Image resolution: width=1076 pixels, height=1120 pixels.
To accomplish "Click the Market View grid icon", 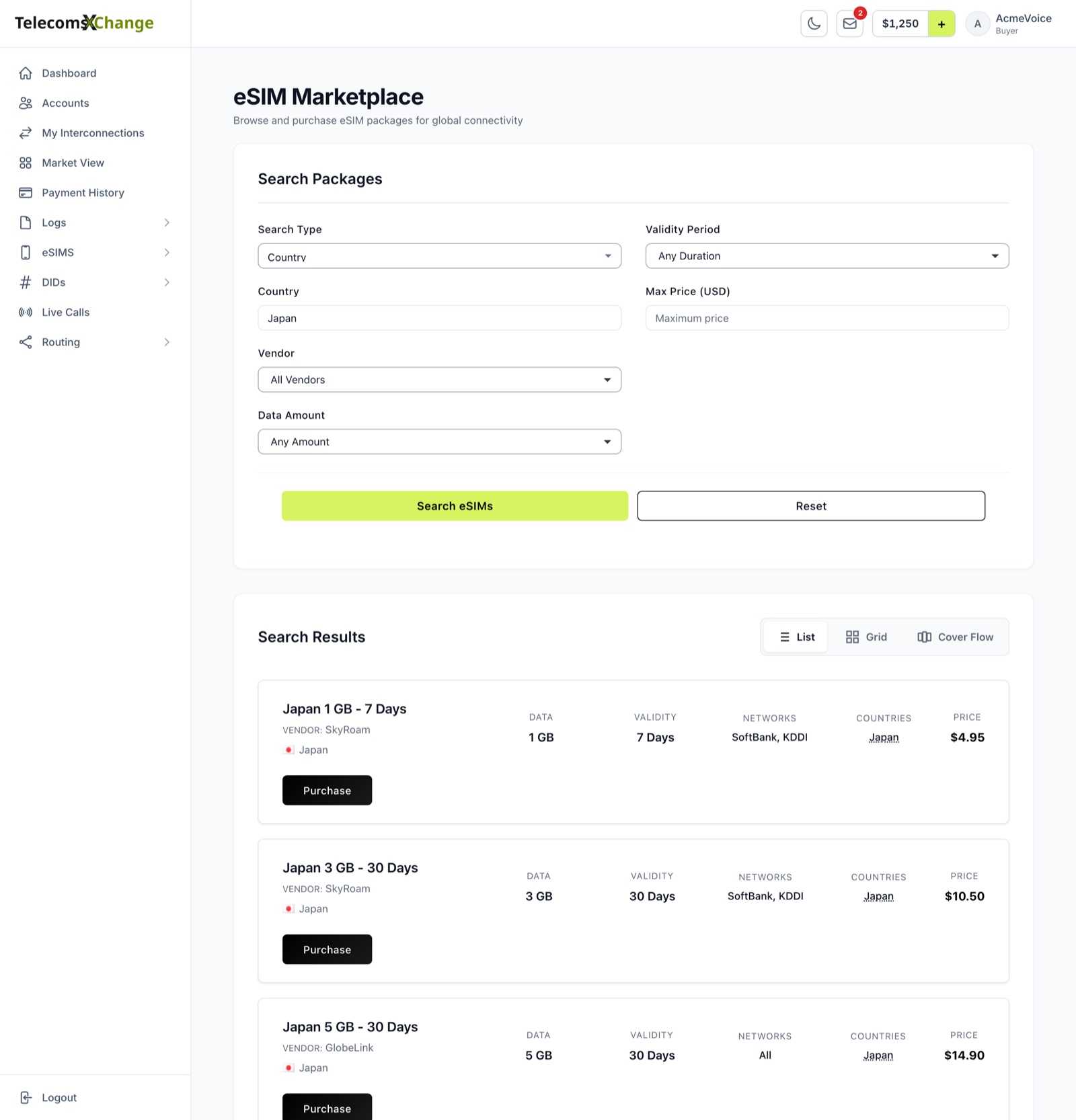I will (26, 163).
